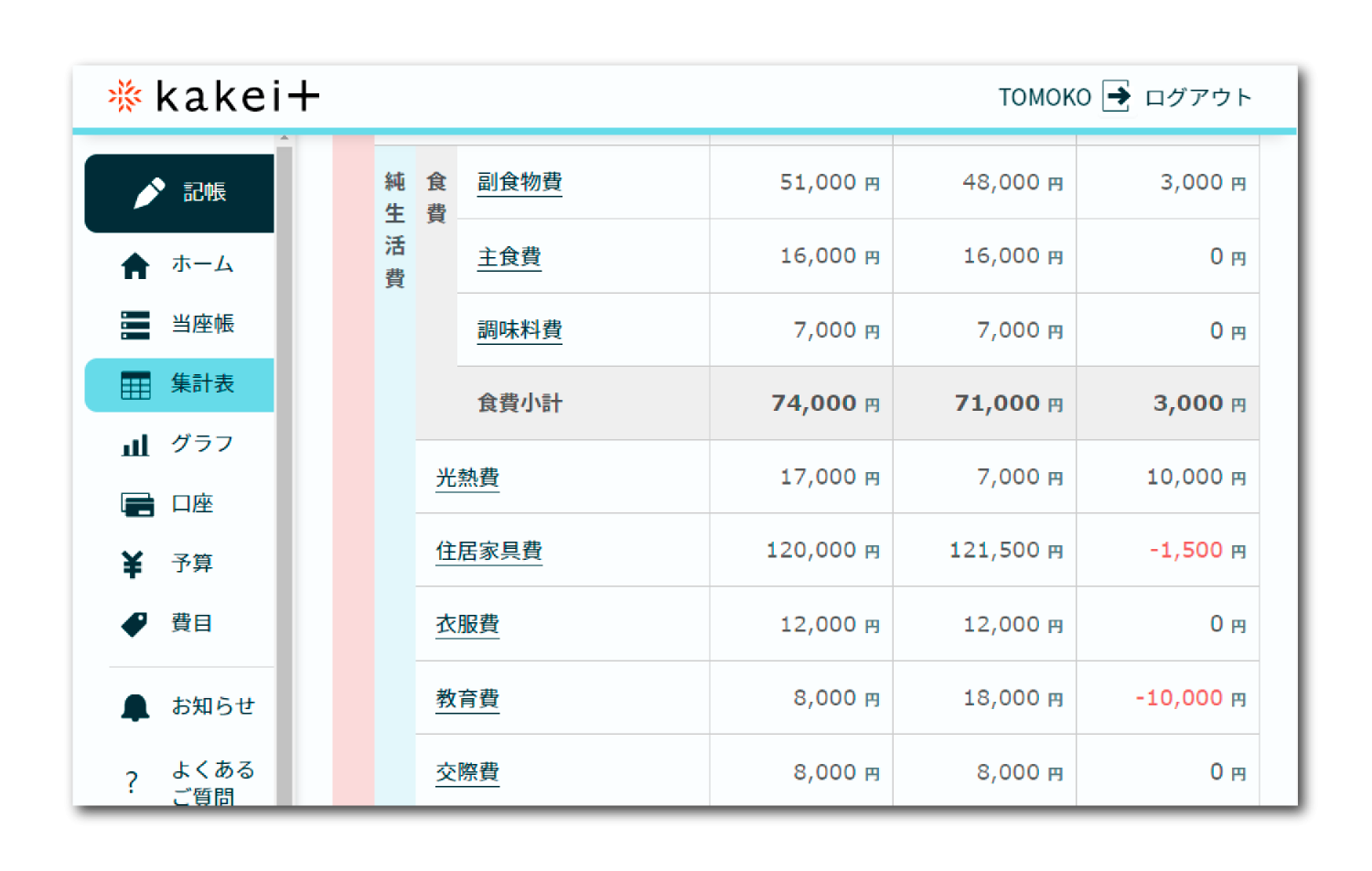Click the home house icon

135,265
